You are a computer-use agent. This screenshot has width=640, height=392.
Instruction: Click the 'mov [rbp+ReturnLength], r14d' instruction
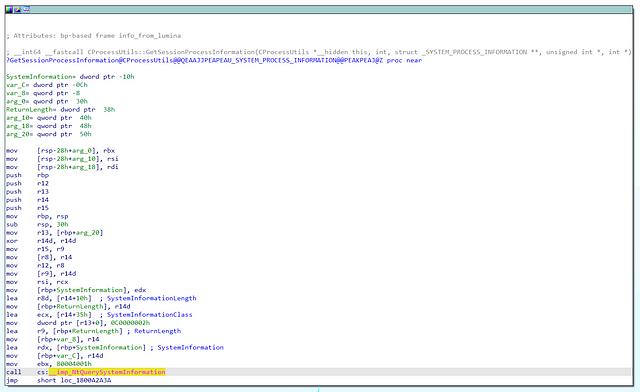(x=68, y=306)
